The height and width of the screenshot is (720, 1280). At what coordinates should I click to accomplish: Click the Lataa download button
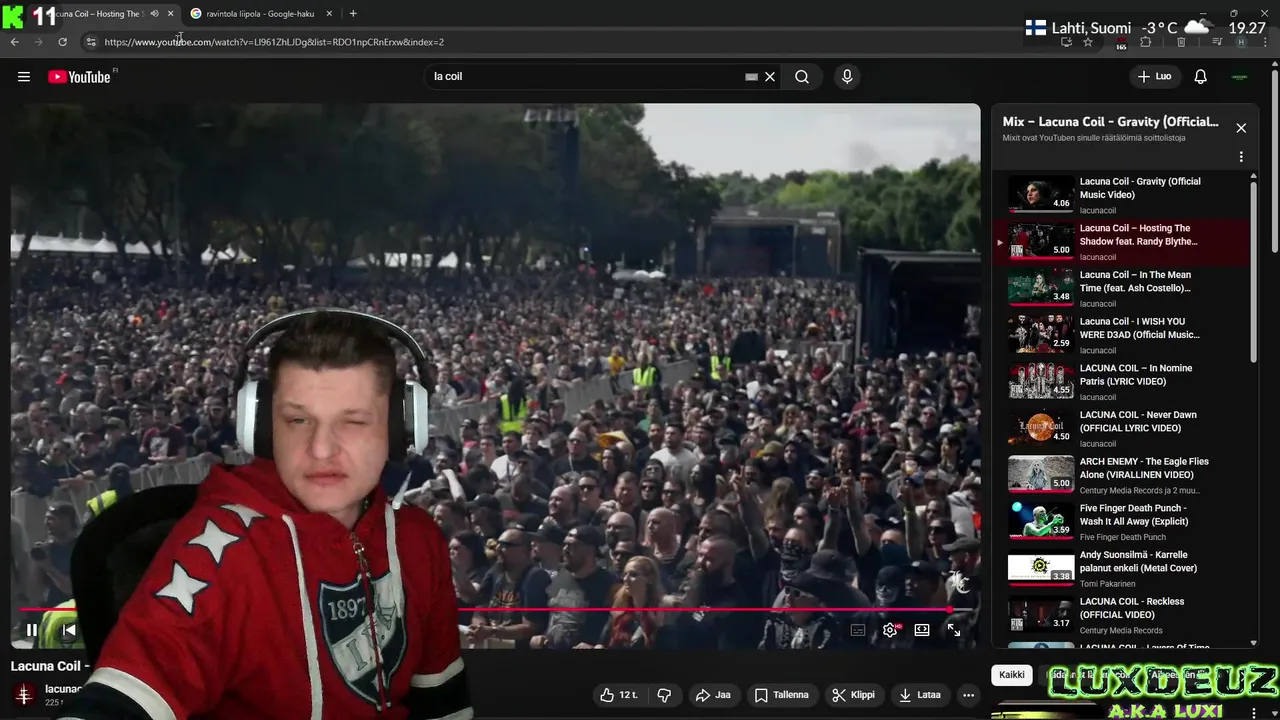pyautogui.click(x=920, y=695)
